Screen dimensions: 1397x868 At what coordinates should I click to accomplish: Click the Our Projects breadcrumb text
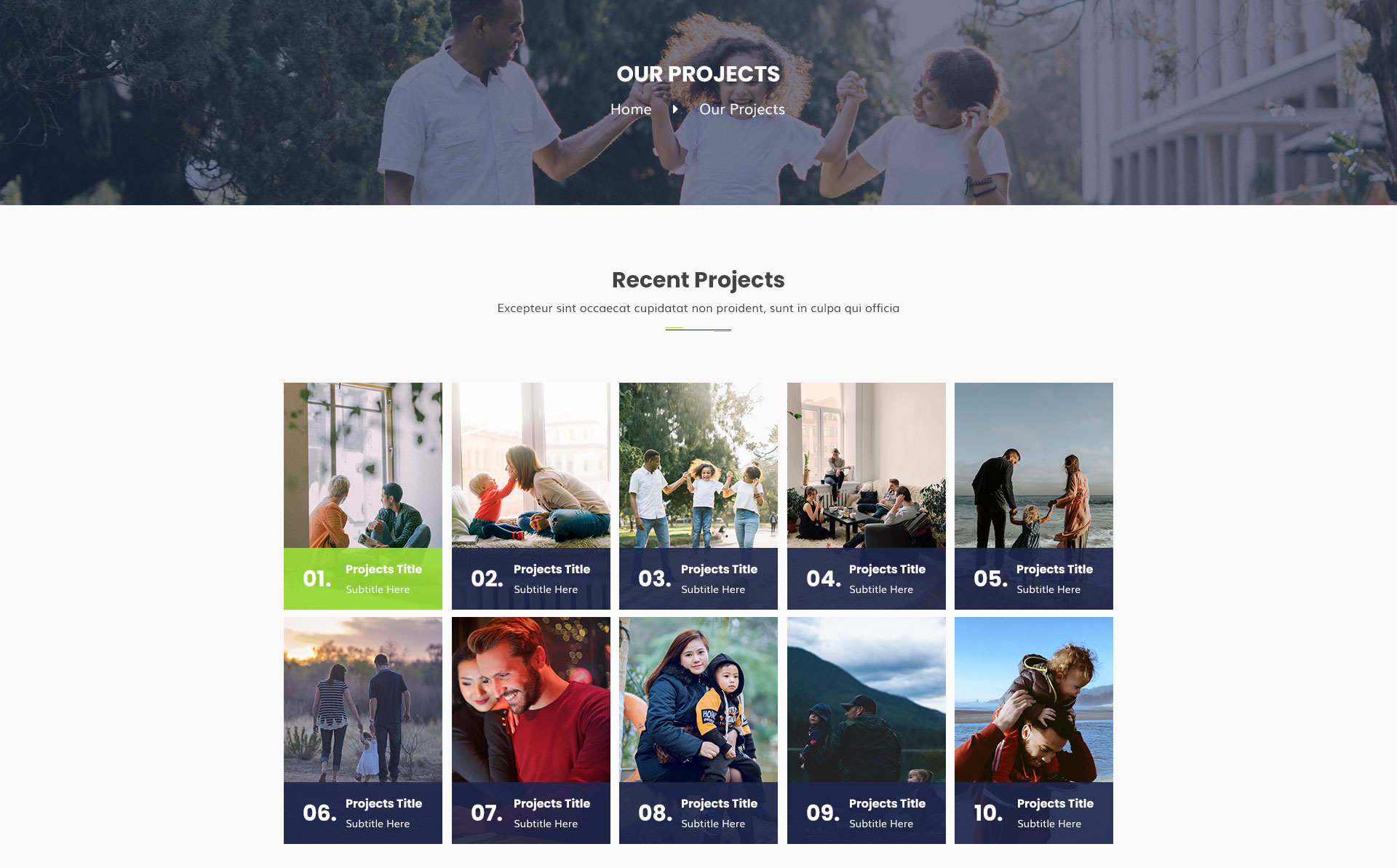coord(742,109)
